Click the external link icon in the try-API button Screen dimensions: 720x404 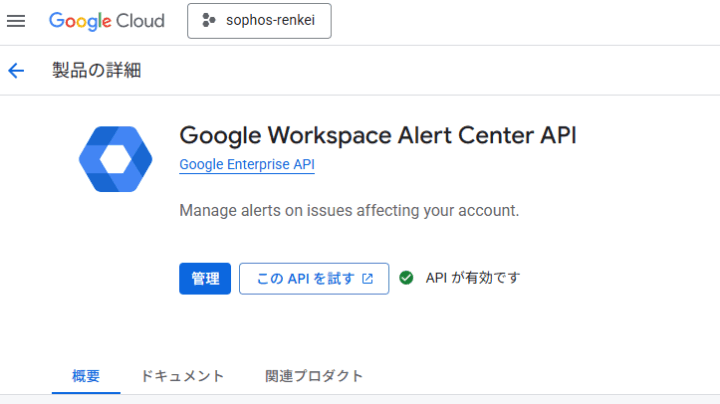[x=368, y=279]
